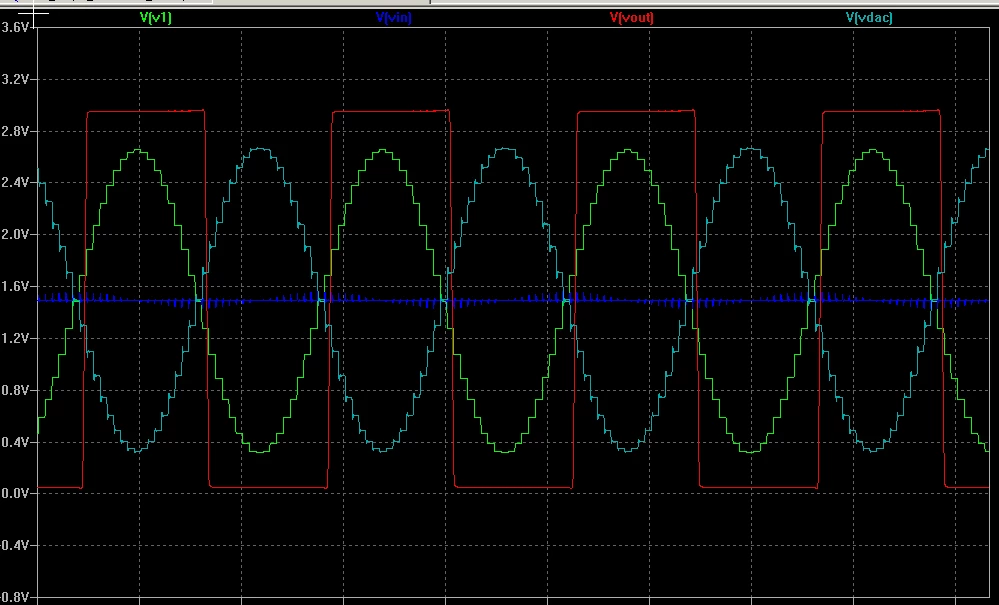Image resolution: width=999 pixels, height=605 pixels.
Task: Click the first red V(vout) high plateau
Action: tap(146, 111)
